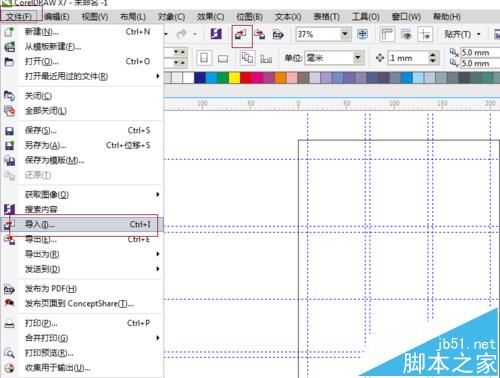
Task: Choose New in the File menu
Action: tap(82, 32)
